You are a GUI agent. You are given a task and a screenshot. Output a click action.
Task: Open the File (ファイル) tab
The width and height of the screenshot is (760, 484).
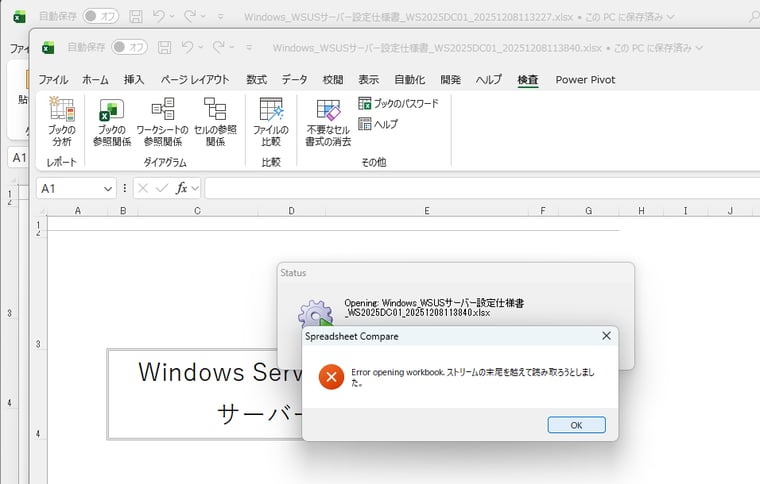pos(53,79)
